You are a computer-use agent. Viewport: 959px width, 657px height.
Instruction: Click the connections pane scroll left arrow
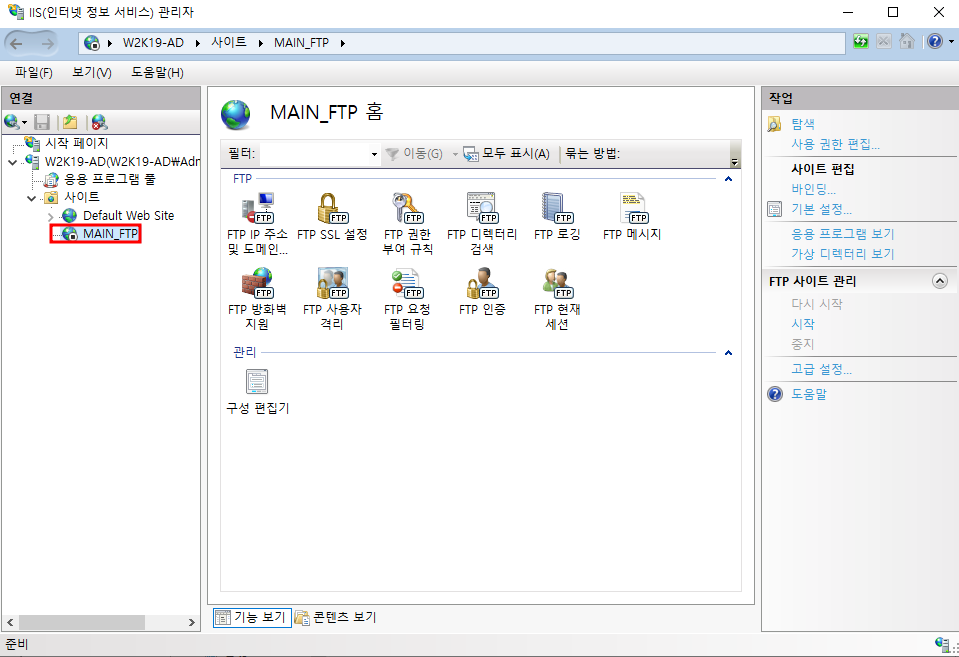click(10, 622)
